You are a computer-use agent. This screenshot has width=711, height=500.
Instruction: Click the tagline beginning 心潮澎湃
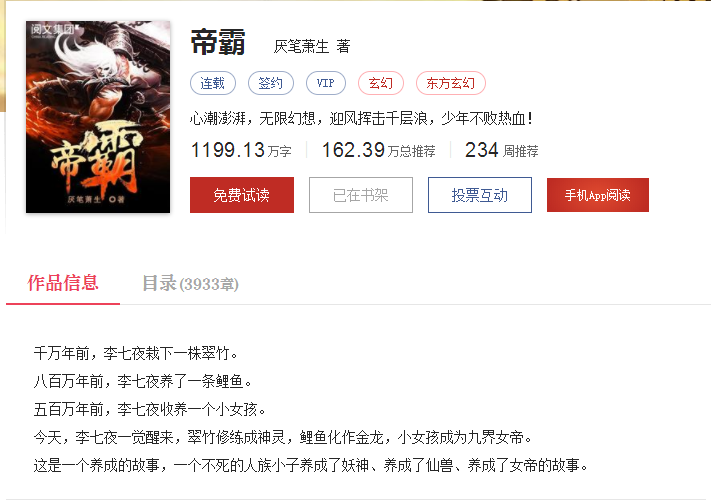[361, 119]
